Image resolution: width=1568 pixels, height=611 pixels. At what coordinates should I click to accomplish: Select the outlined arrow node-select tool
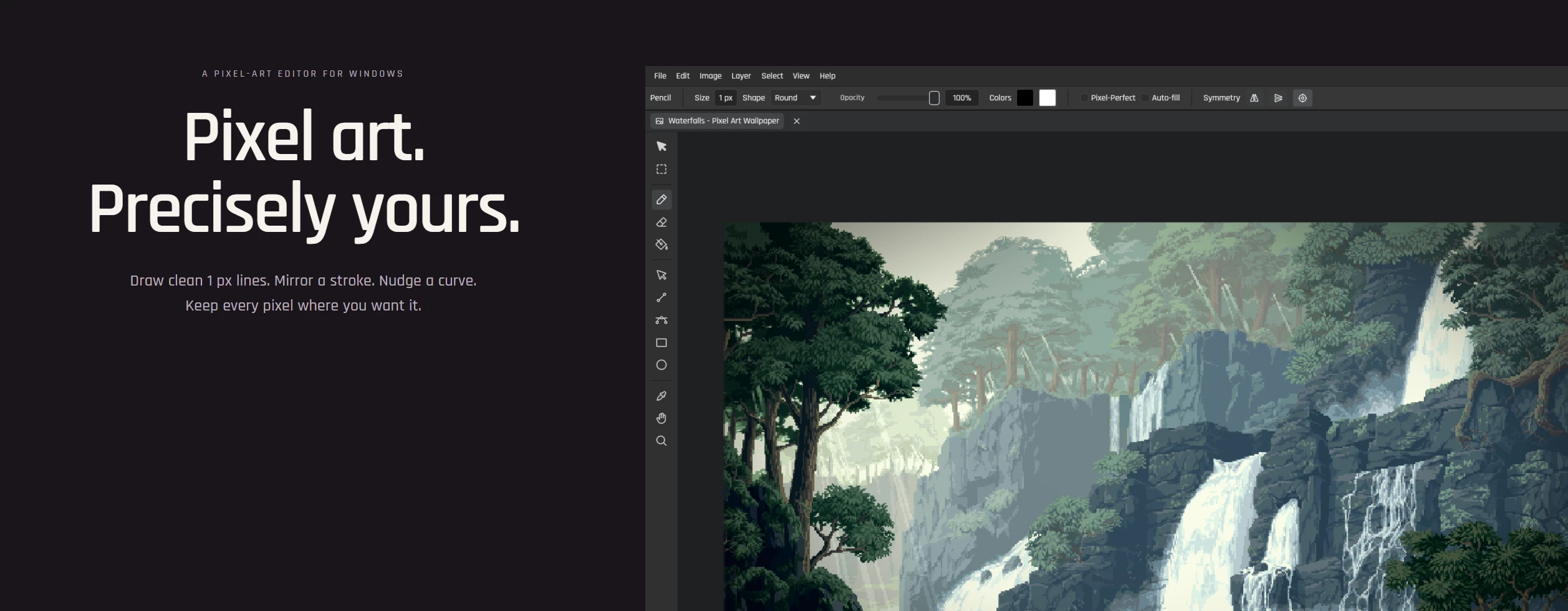[661, 275]
